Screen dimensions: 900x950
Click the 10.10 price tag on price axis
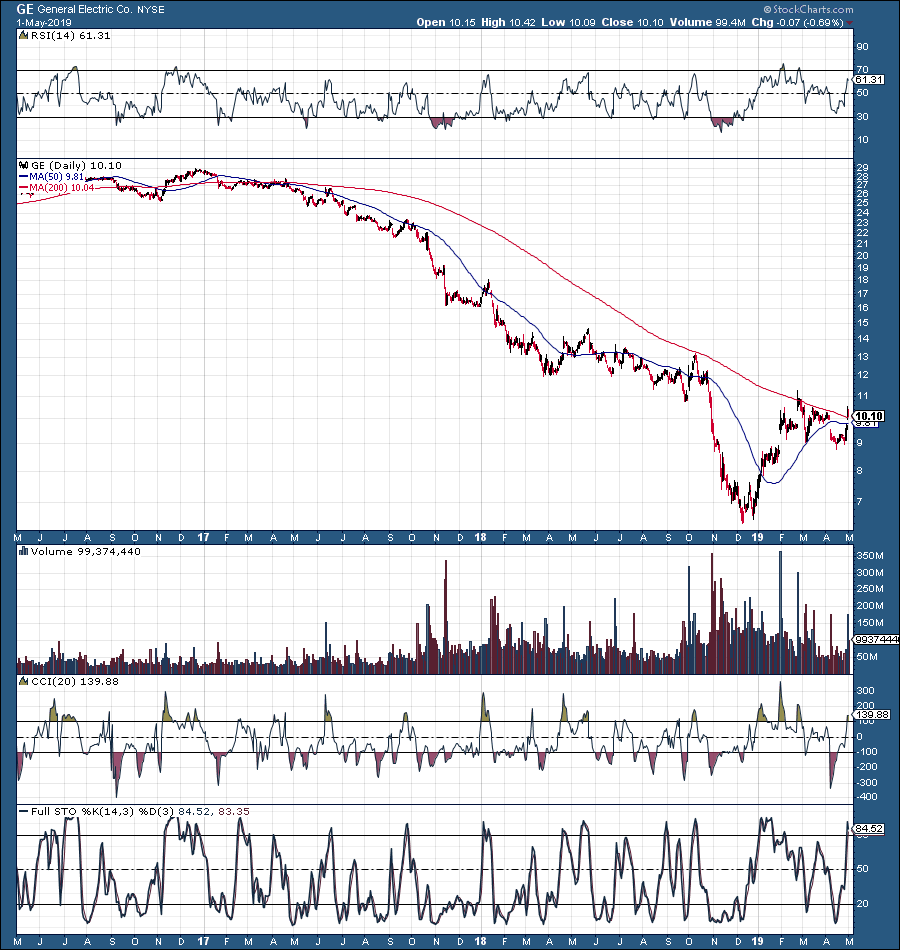coord(869,416)
